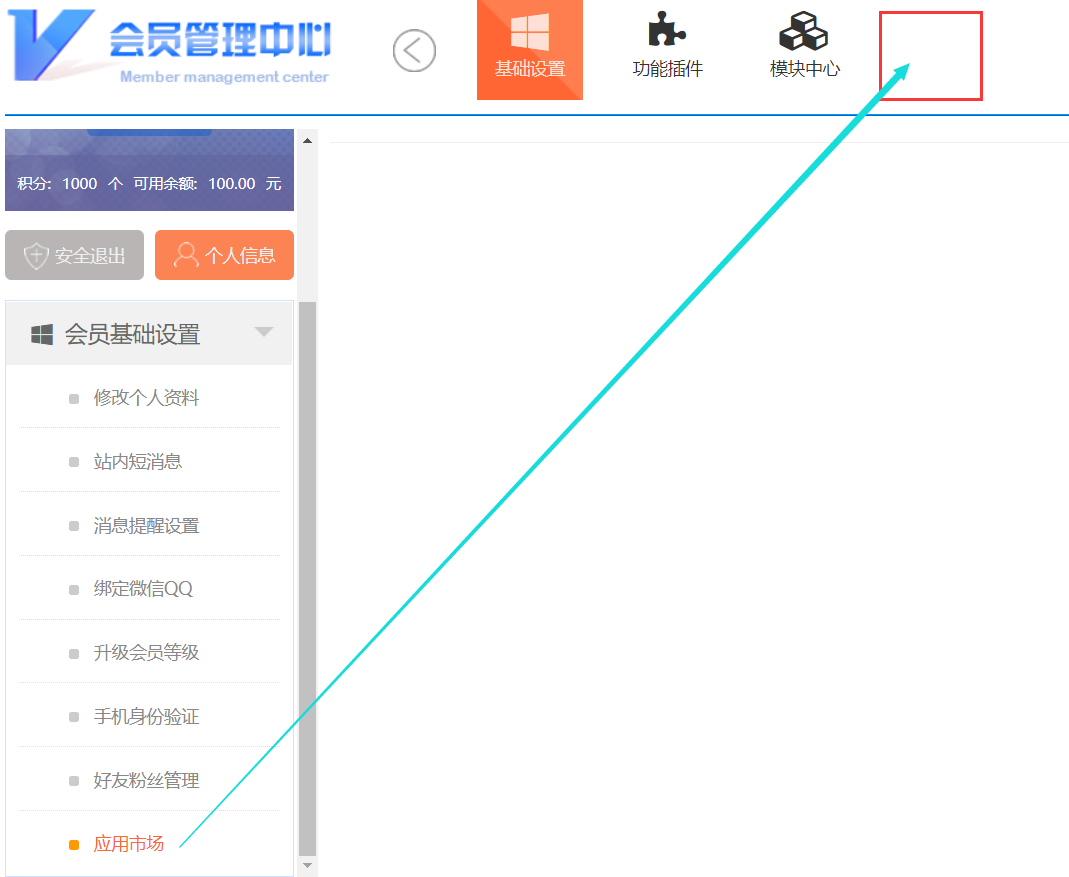The width and height of the screenshot is (1069, 877).
Task: Open 个人信息 button
Action: (224, 256)
